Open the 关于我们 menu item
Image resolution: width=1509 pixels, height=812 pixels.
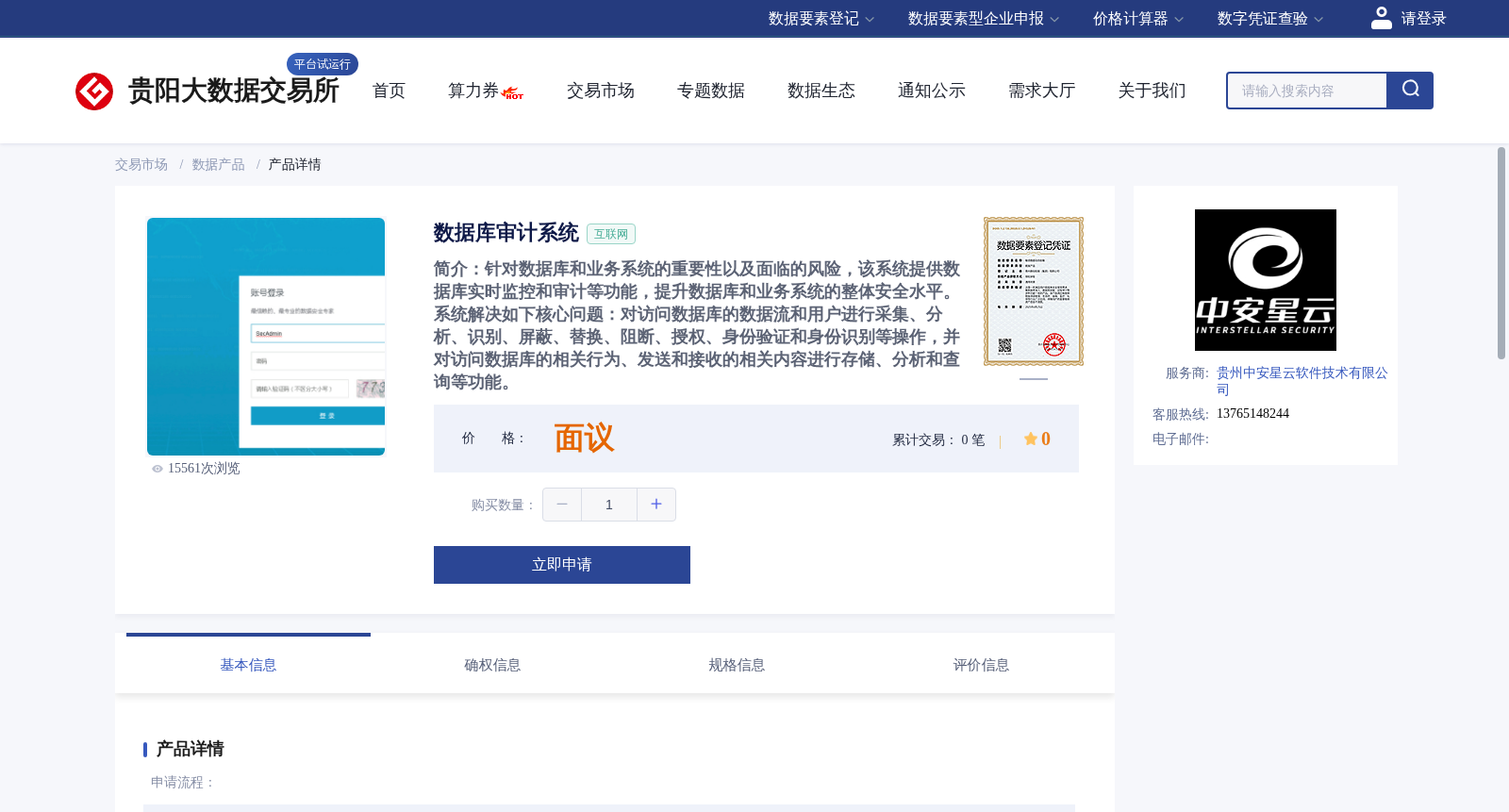(1152, 91)
